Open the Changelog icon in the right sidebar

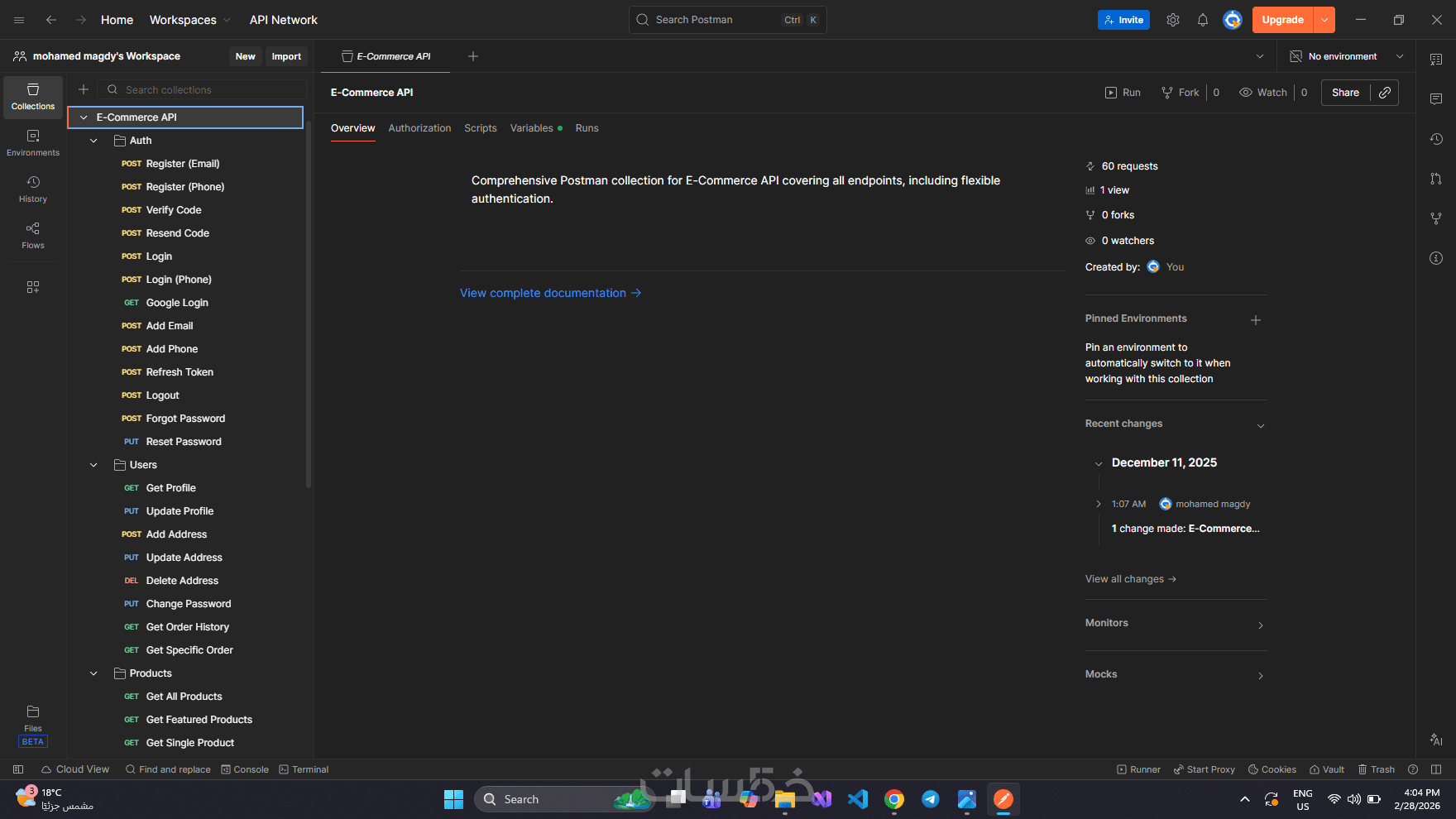(x=1436, y=139)
